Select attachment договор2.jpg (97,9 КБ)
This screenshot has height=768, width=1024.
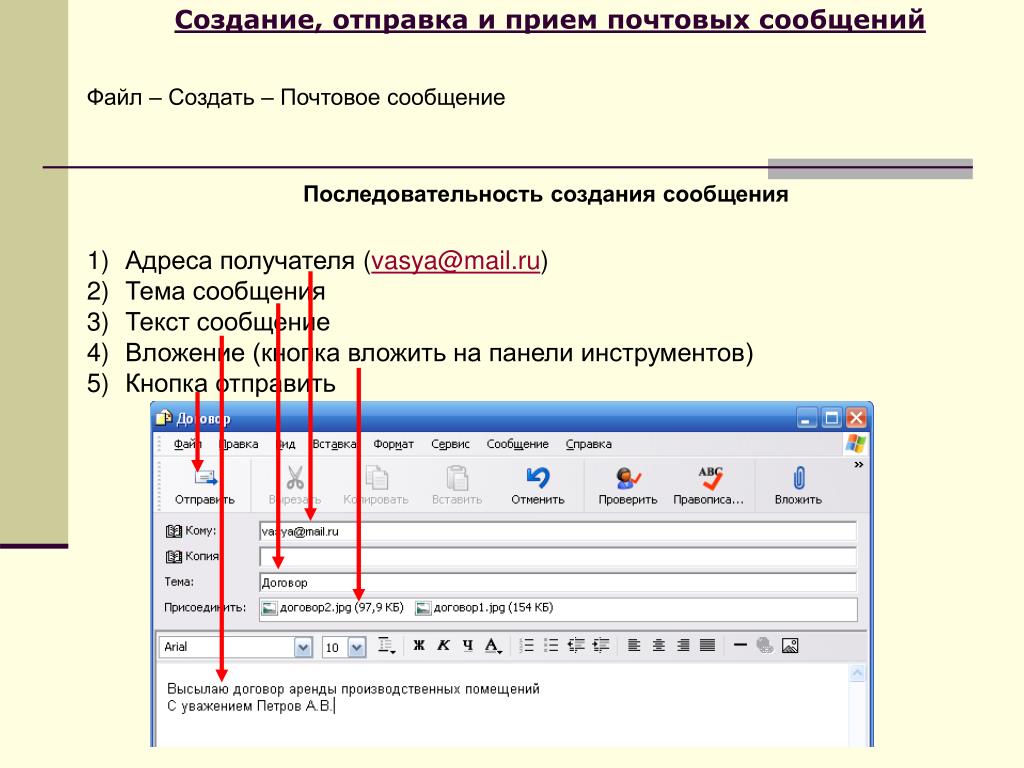coord(332,608)
